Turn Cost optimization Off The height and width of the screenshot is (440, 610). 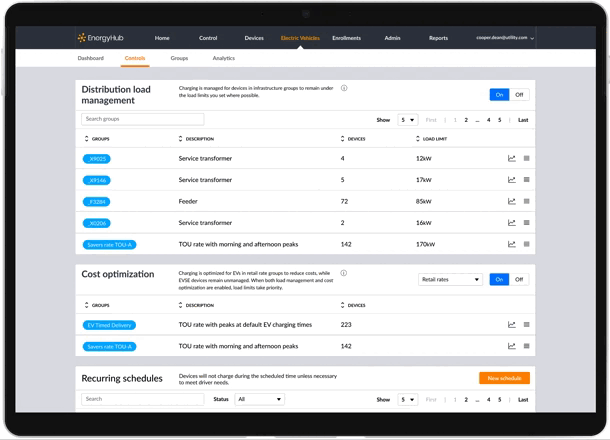(519, 280)
